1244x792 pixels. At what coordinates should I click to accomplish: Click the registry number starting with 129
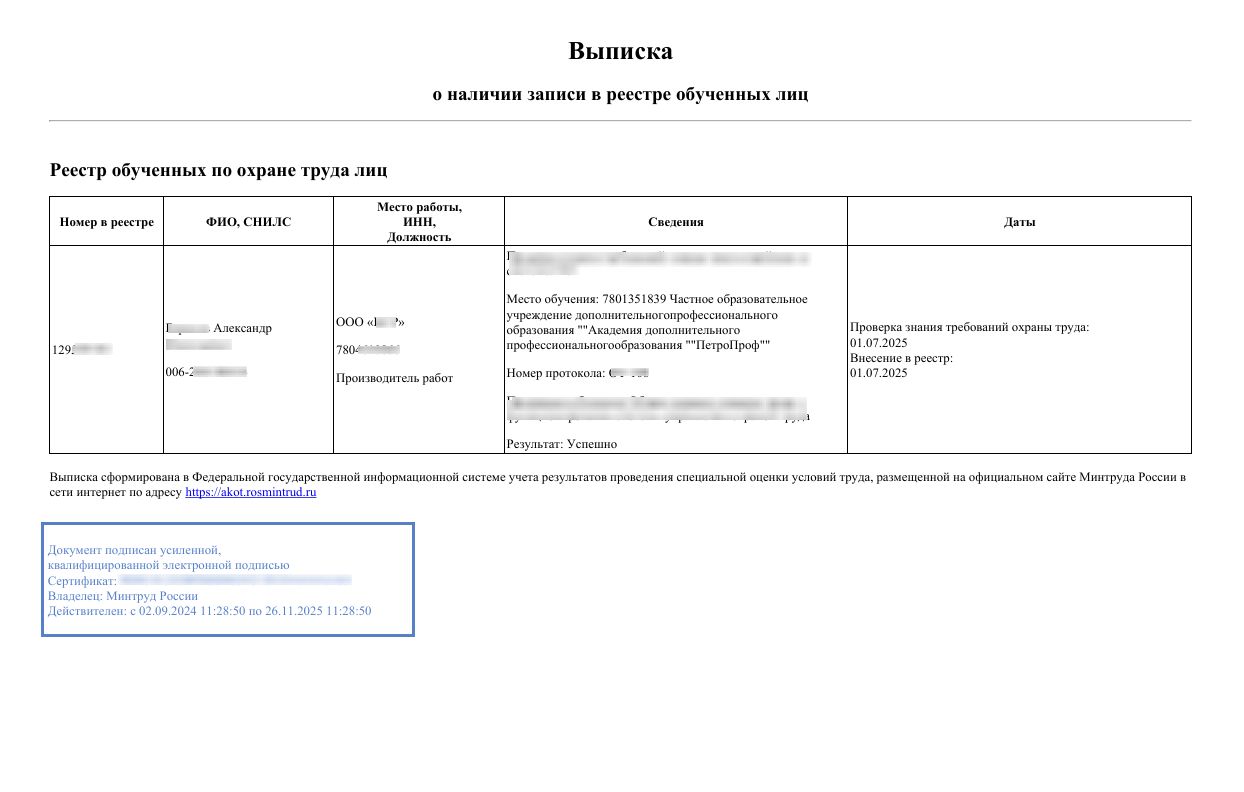pyautogui.click(x=81, y=350)
